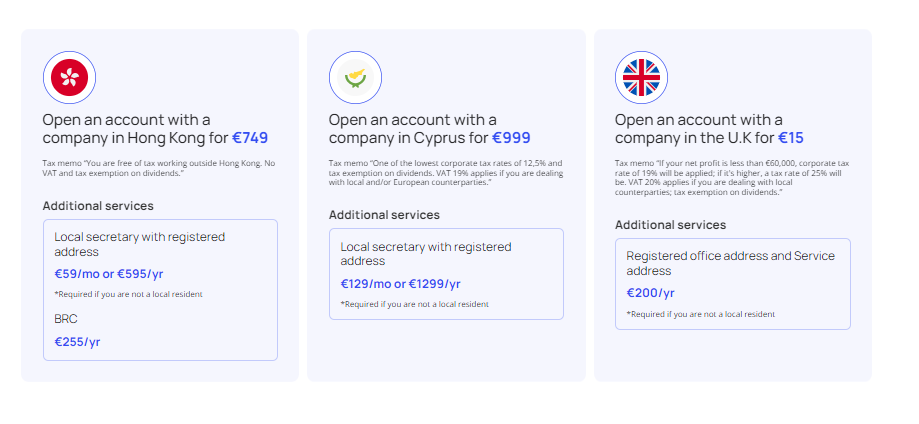This screenshot has width=919, height=424.
Task: Click Hong Kong 'Local secretary with registered address'
Action: [x=139, y=245]
